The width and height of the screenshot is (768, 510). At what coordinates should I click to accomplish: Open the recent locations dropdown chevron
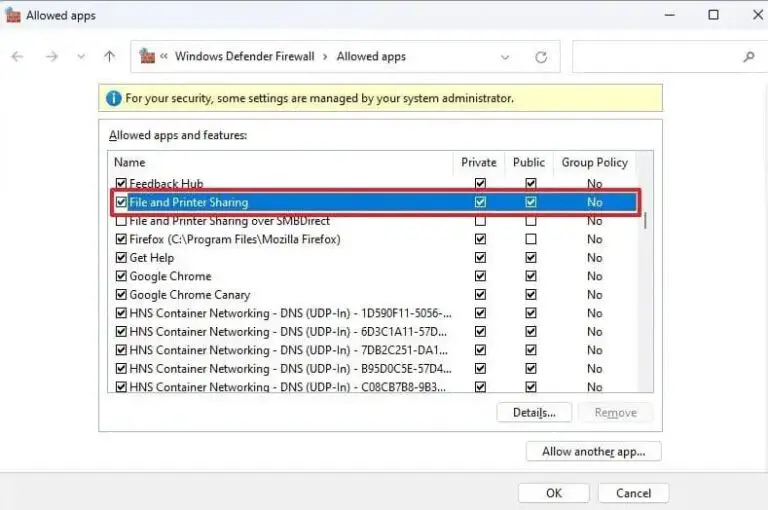click(81, 57)
